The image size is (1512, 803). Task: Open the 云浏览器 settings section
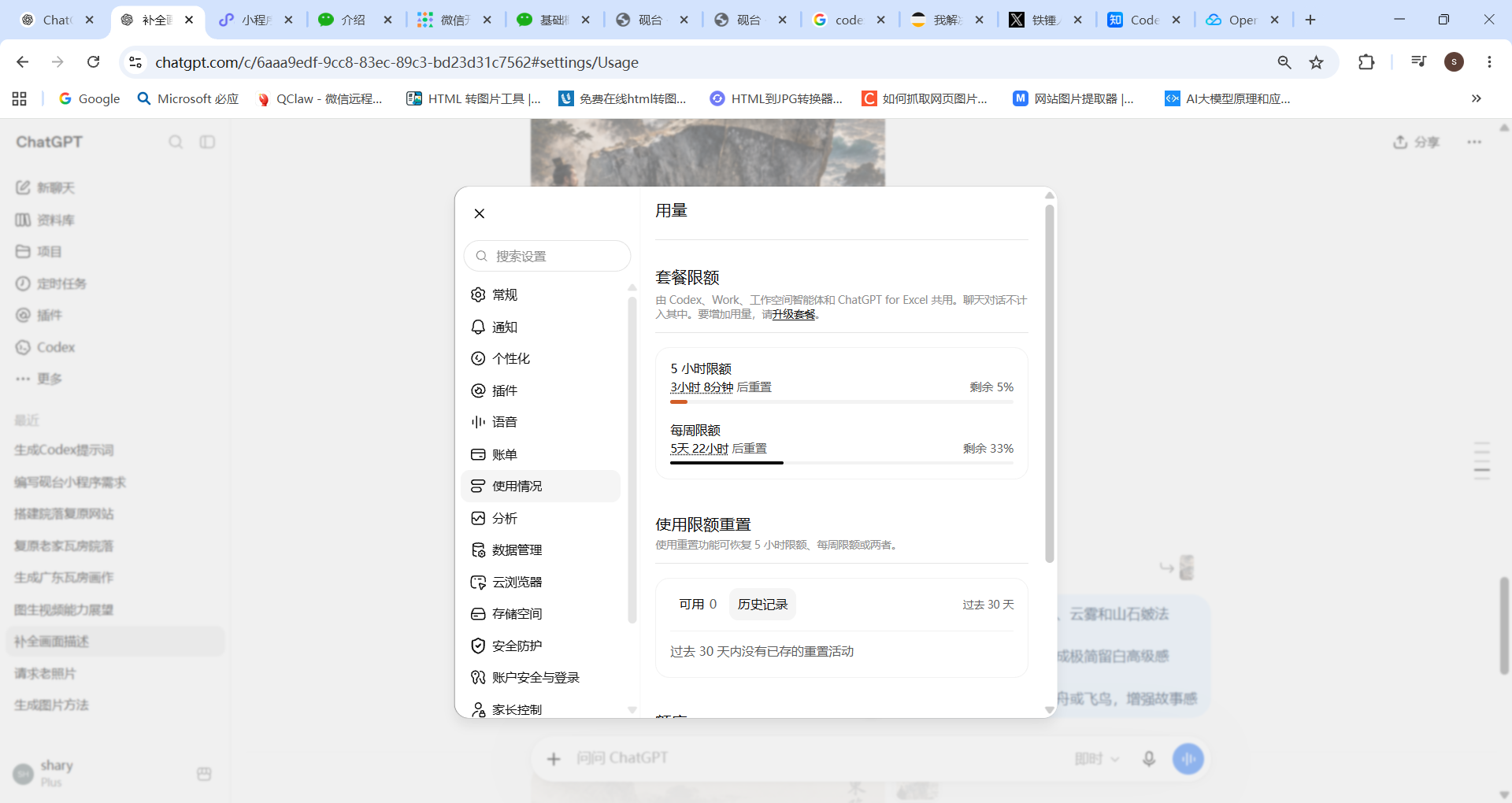pyautogui.click(x=541, y=582)
